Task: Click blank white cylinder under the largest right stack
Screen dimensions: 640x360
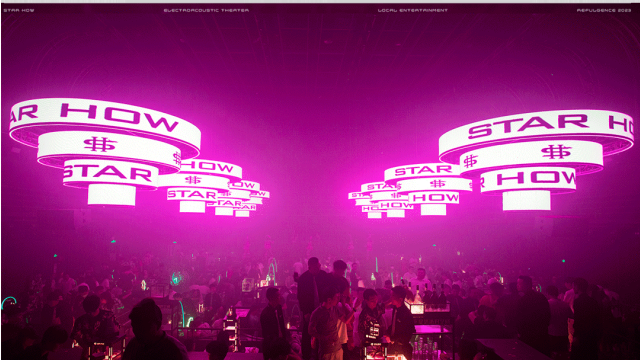Action: click(x=527, y=200)
